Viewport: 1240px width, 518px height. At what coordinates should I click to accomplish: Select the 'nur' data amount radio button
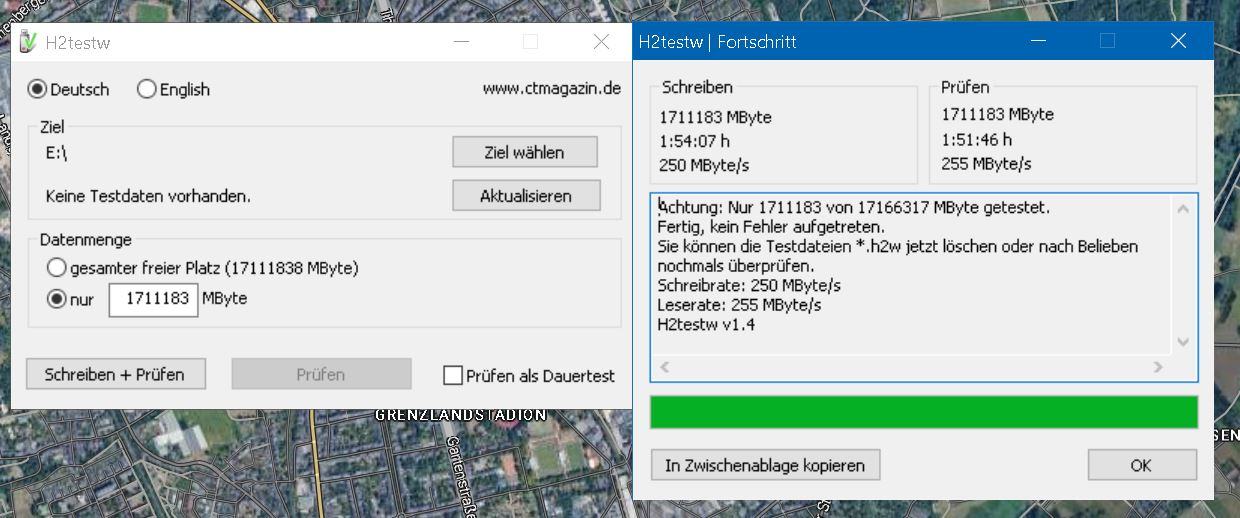click(57, 299)
